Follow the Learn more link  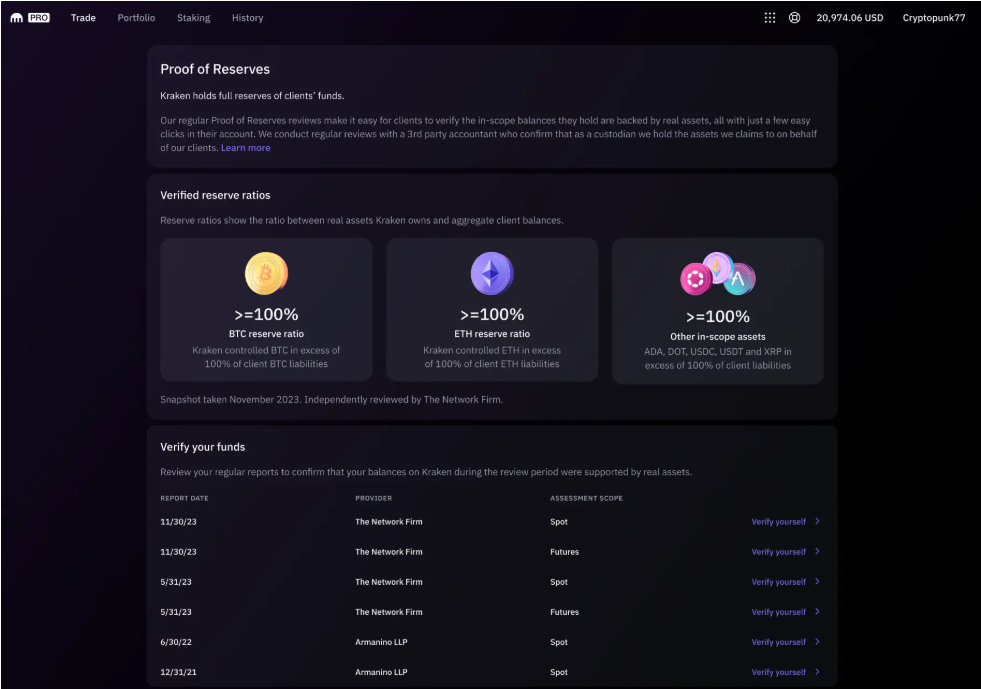[x=246, y=148]
